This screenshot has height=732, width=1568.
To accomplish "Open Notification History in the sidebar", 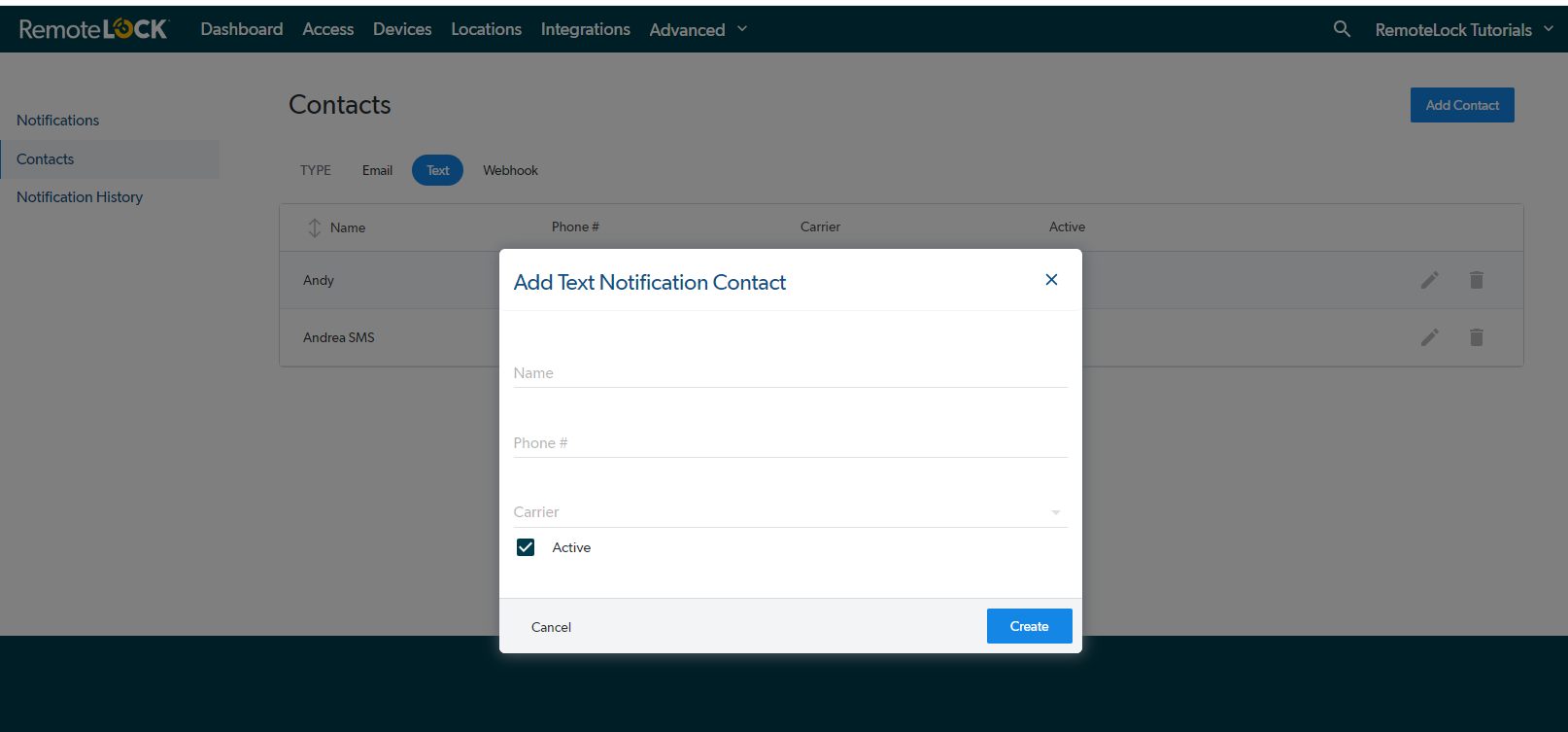I will click(80, 197).
